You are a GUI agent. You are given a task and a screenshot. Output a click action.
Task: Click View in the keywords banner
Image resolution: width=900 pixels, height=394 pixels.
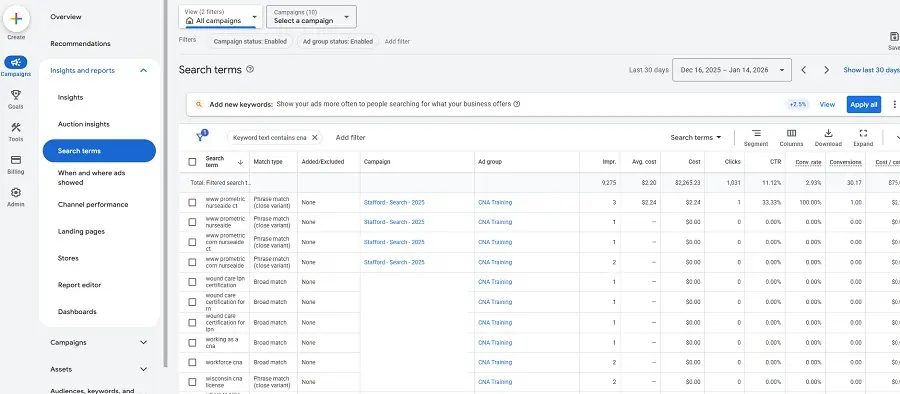click(x=827, y=105)
